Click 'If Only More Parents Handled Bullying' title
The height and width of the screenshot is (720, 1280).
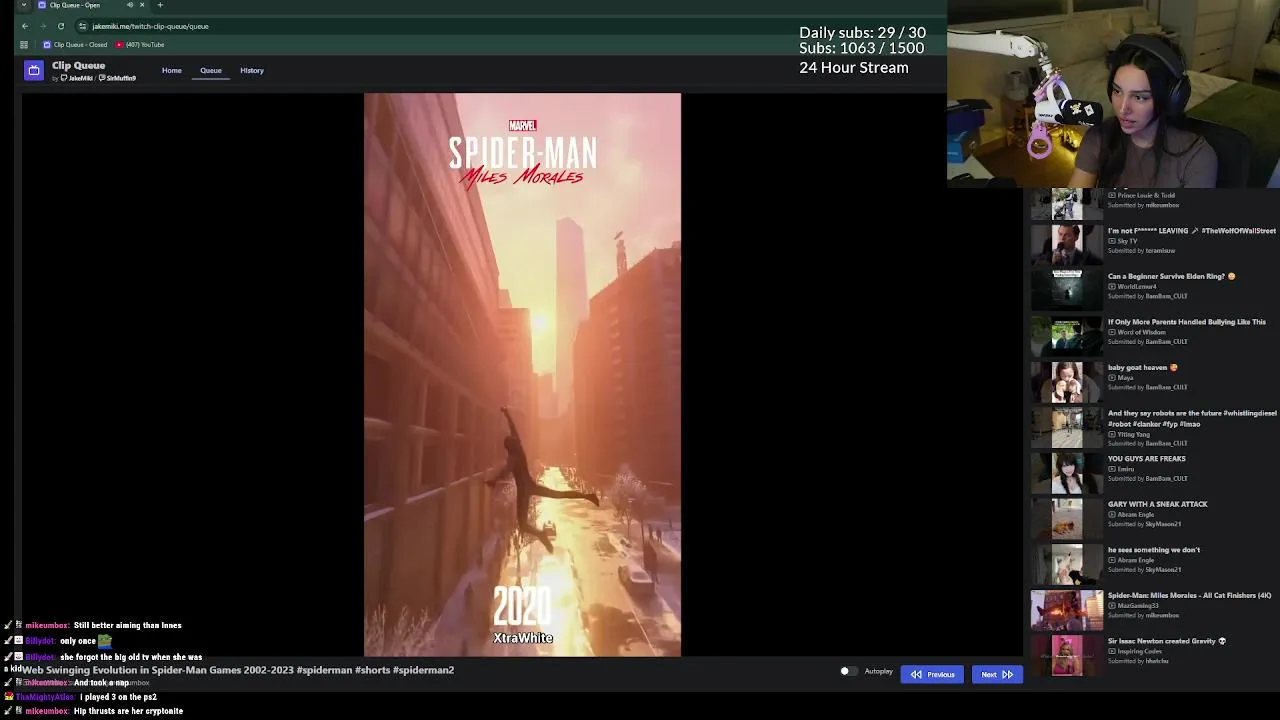tap(1186, 322)
